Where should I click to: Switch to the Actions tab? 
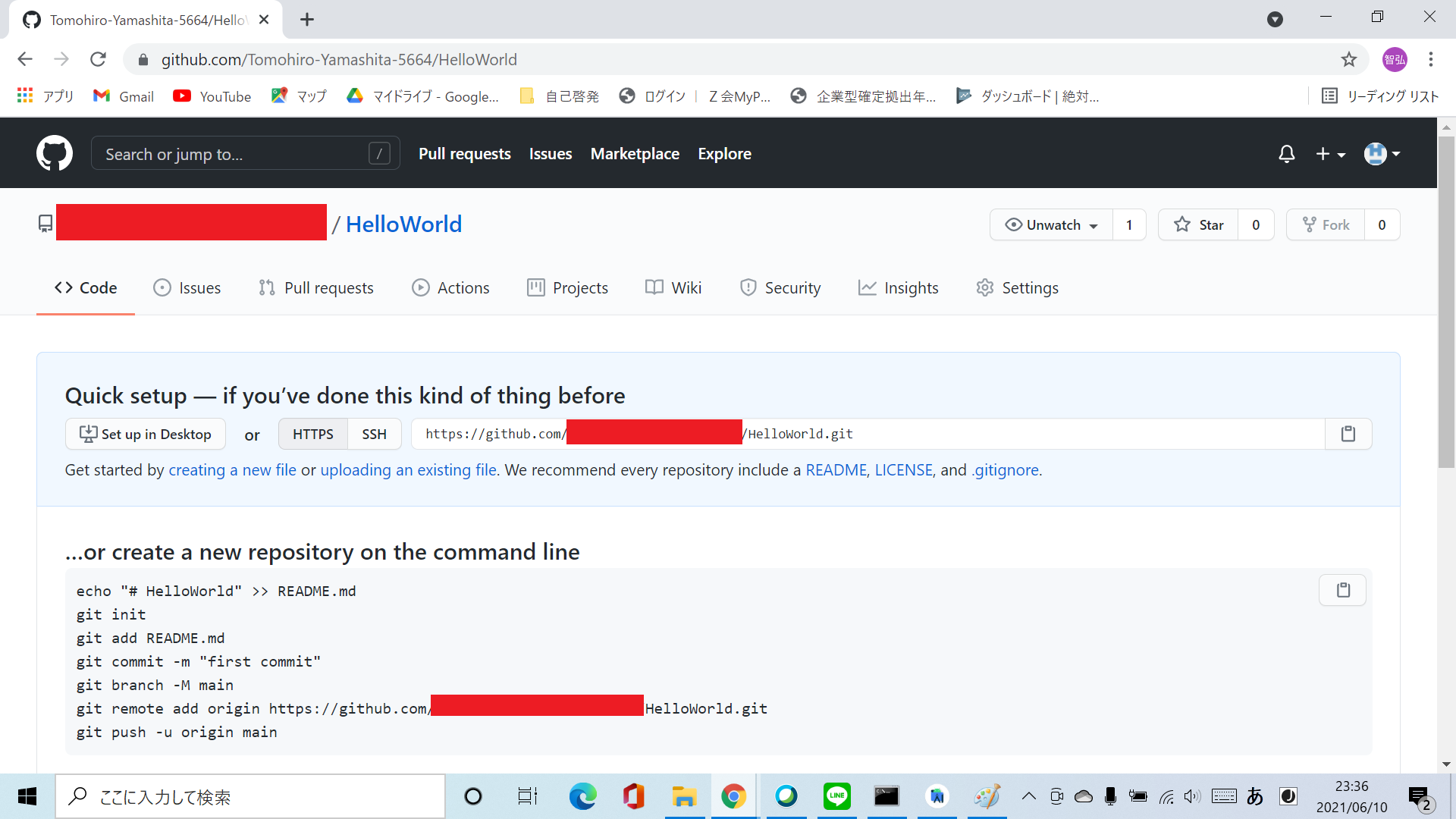[450, 288]
